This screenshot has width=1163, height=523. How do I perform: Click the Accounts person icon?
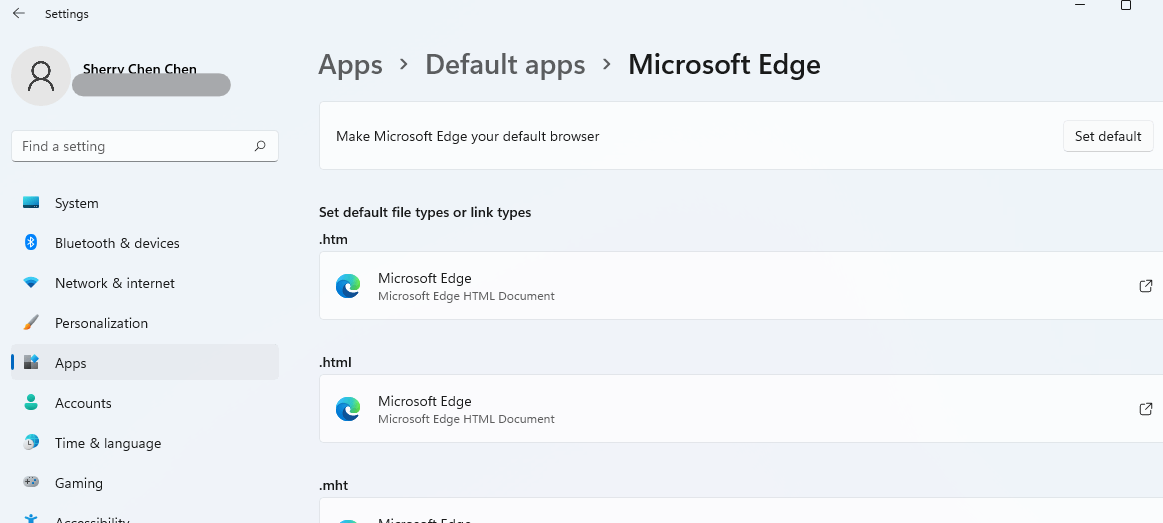point(31,403)
